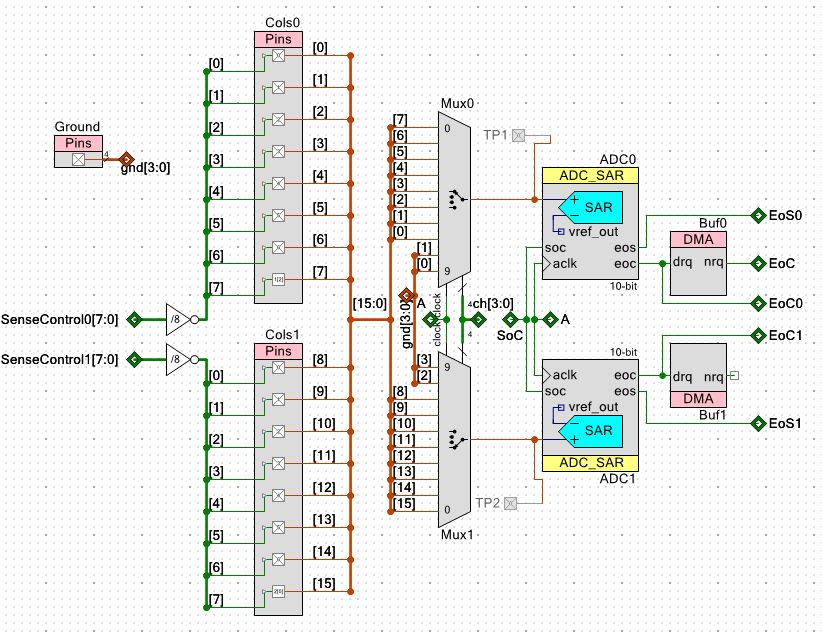The height and width of the screenshot is (635, 822).
Task: Select the EoS0 output connector
Action: pos(758,215)
